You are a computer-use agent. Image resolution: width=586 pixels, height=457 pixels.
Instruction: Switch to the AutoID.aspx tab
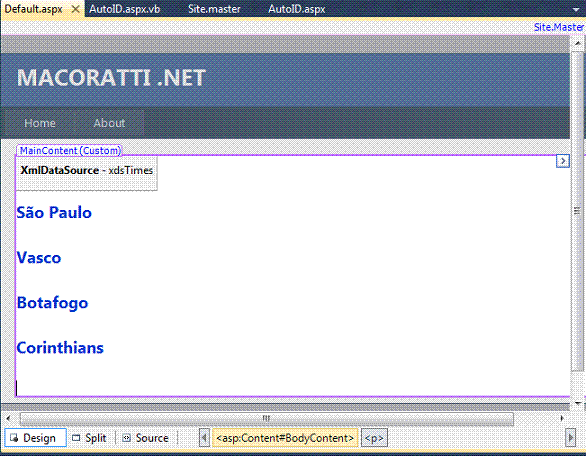(x=297, y=9)
